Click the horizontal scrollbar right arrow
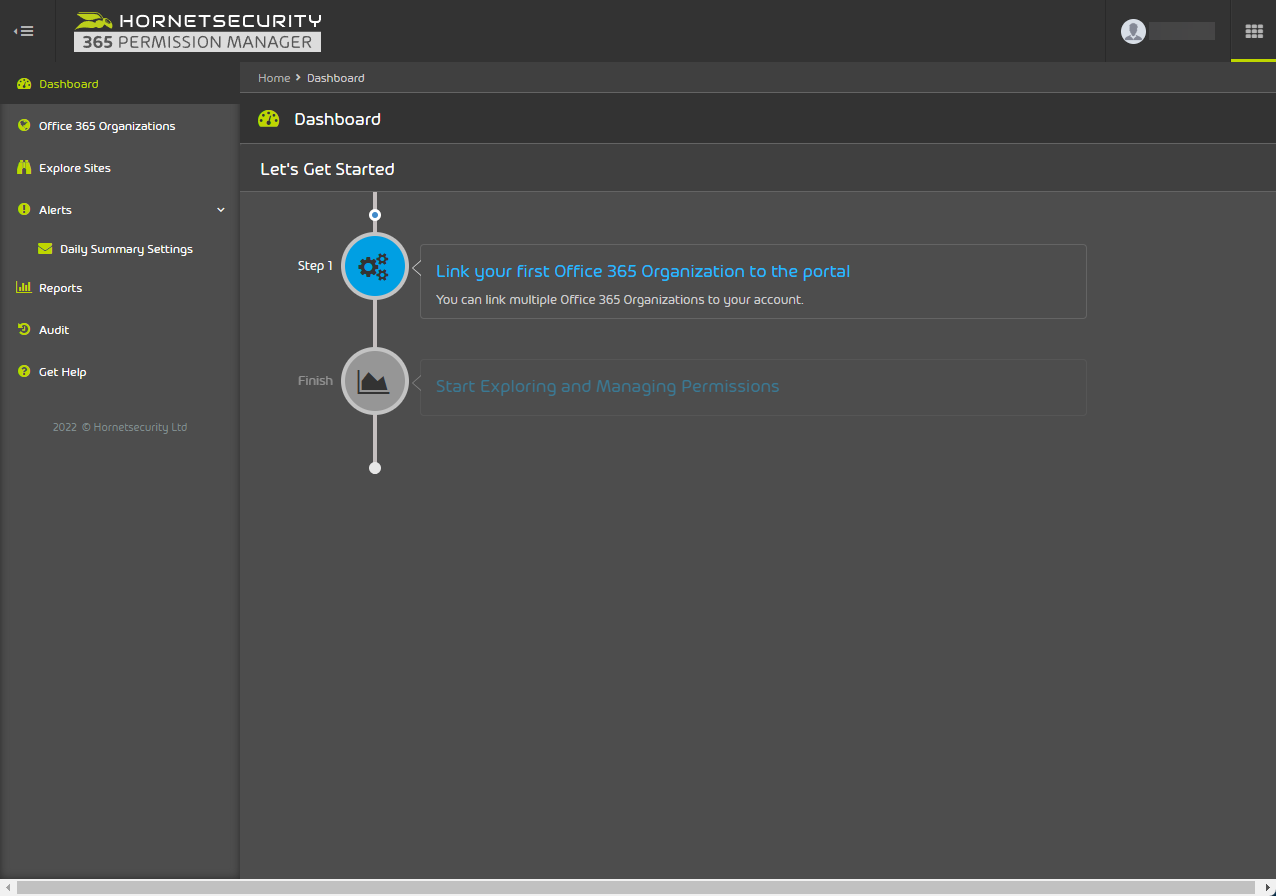 click(x=1267, y=888)
